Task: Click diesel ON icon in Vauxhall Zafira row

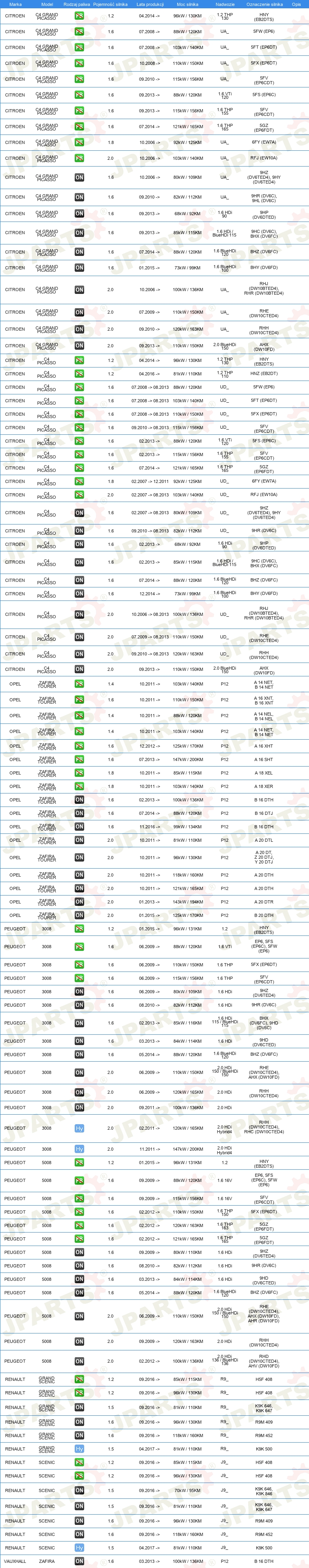Action: [x=79, y=1561]
